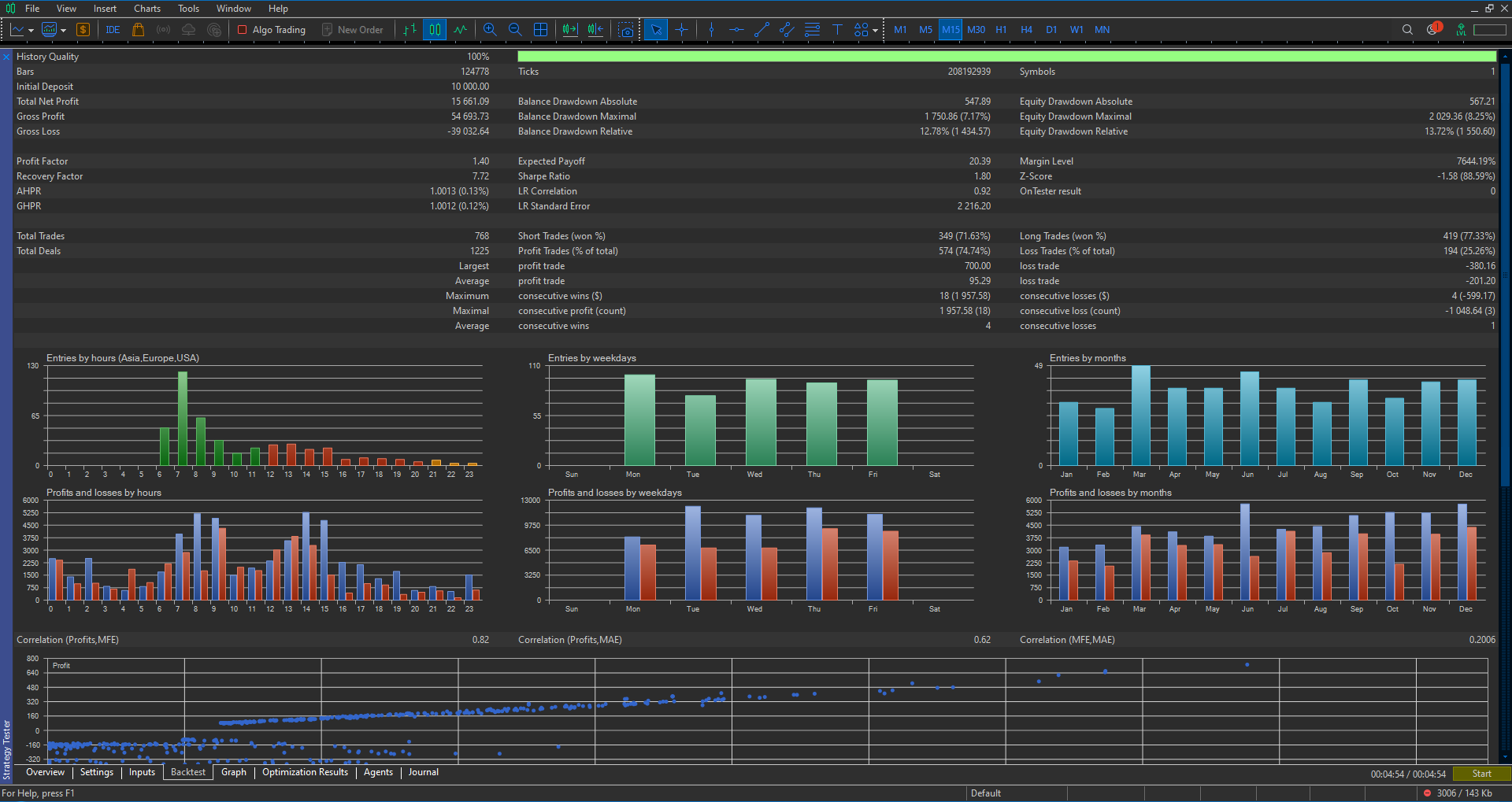Select the M30 timeframe button
The height and width of the screenshot is (802, 1512).
coord(976,29)
